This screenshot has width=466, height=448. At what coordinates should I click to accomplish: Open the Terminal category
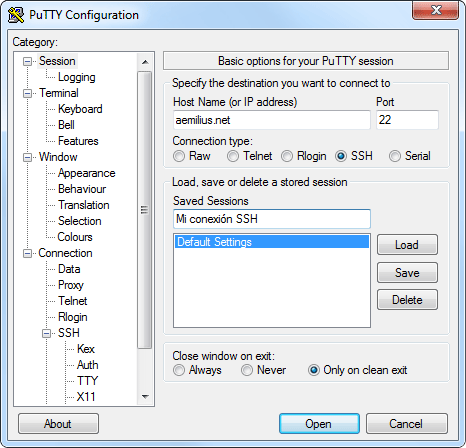pos(59,93)
